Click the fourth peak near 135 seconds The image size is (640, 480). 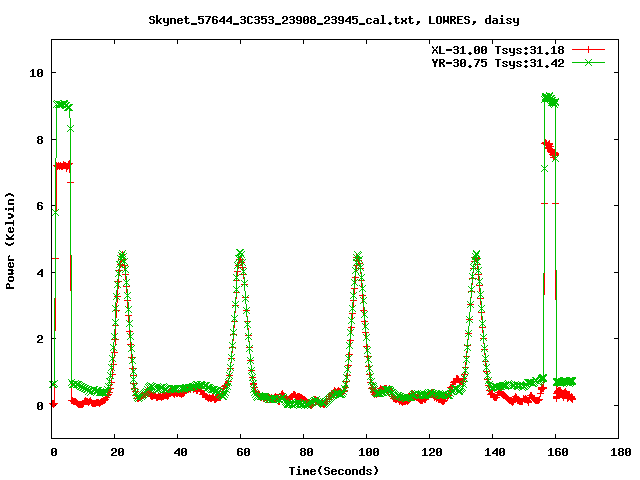click(476, 256)
